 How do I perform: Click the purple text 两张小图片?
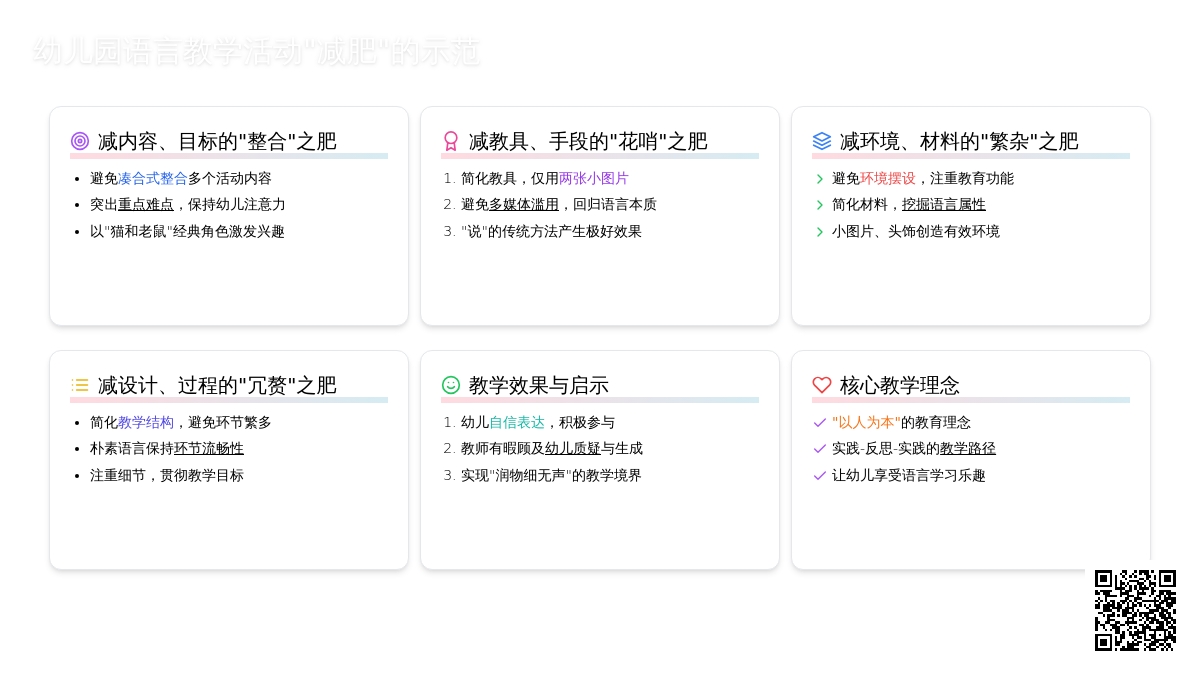coord(594,179)
